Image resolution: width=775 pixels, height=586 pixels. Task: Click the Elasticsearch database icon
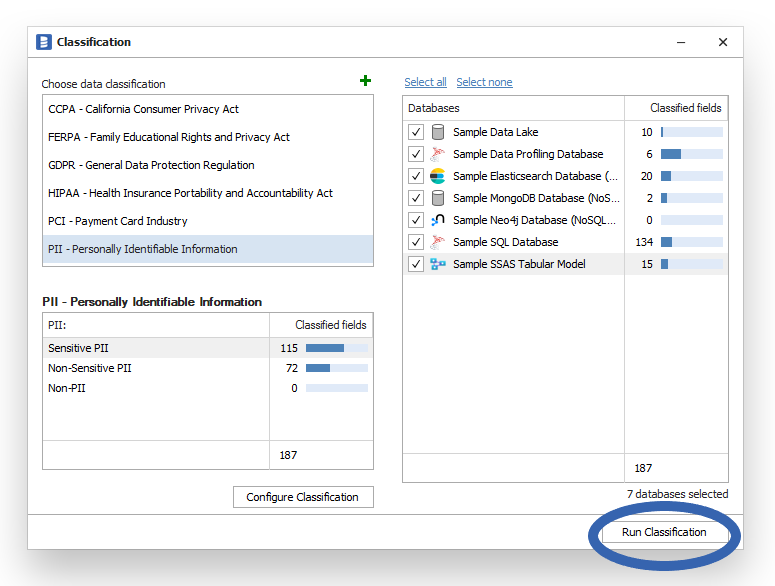[437, 176]
